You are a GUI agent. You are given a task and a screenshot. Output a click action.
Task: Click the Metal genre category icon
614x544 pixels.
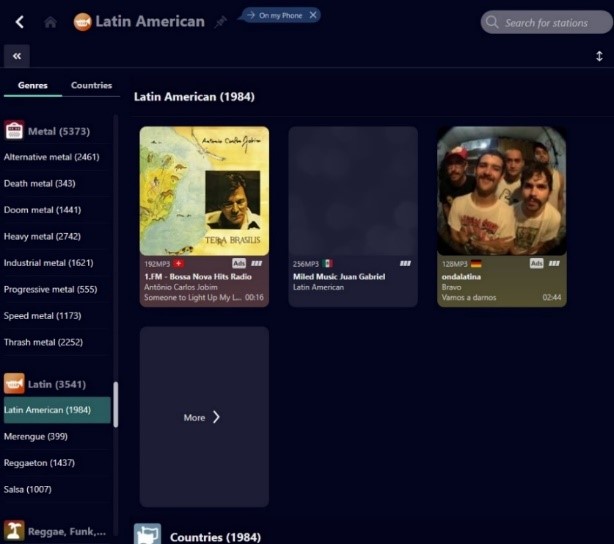point(14,131)
